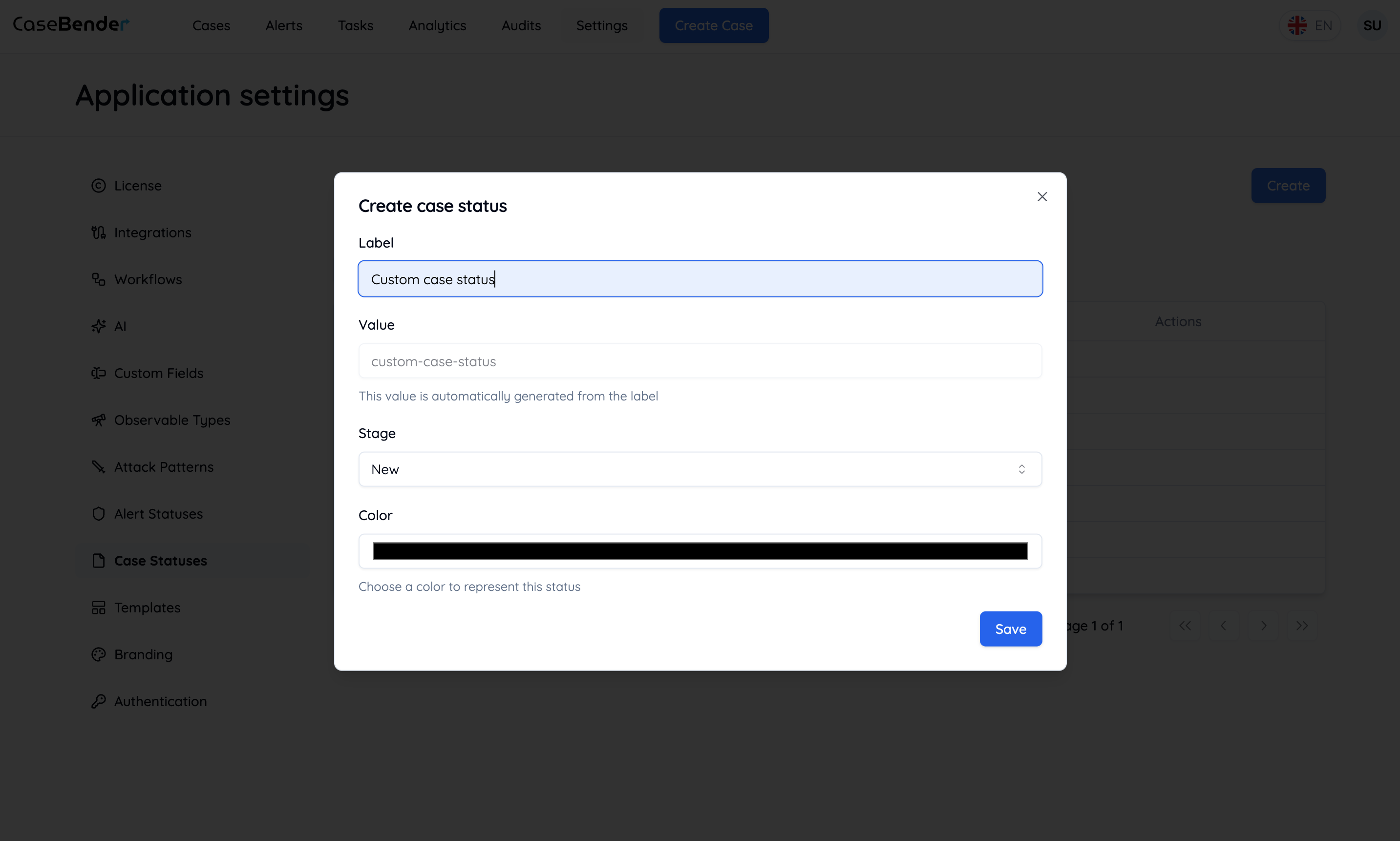Screen dimensions: 1400x841
Task: Select the License sidebar icon
Action: (x=99, y=185)
